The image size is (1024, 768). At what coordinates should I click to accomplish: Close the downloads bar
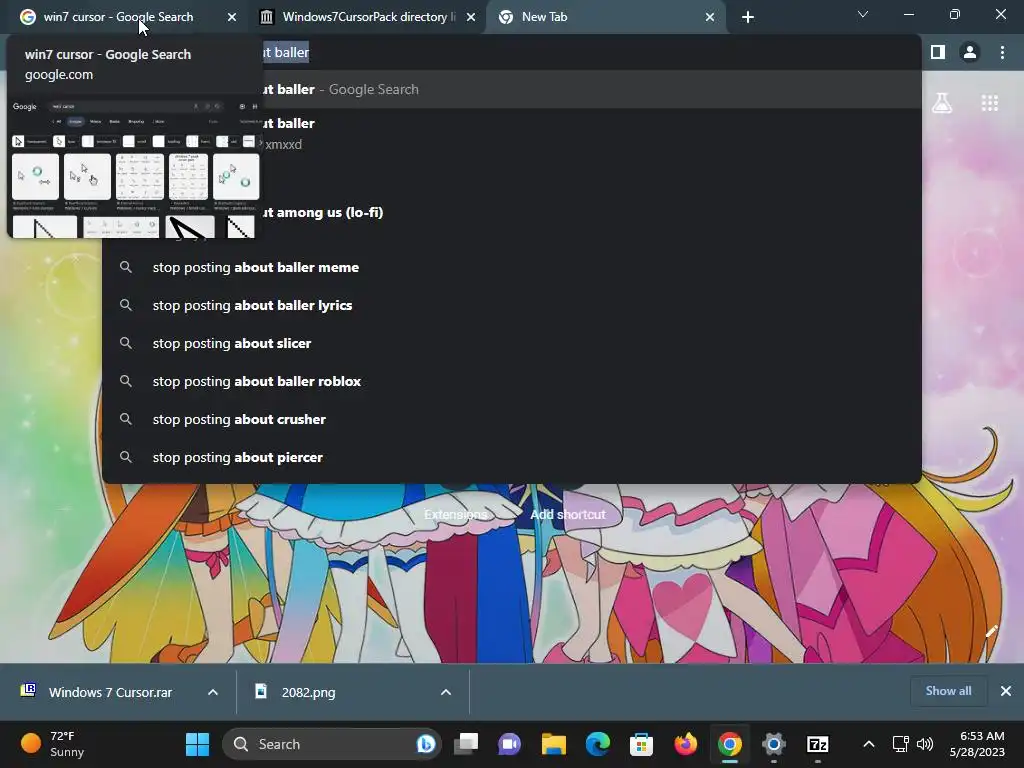pyautogui.click(x=1006, y=691)
